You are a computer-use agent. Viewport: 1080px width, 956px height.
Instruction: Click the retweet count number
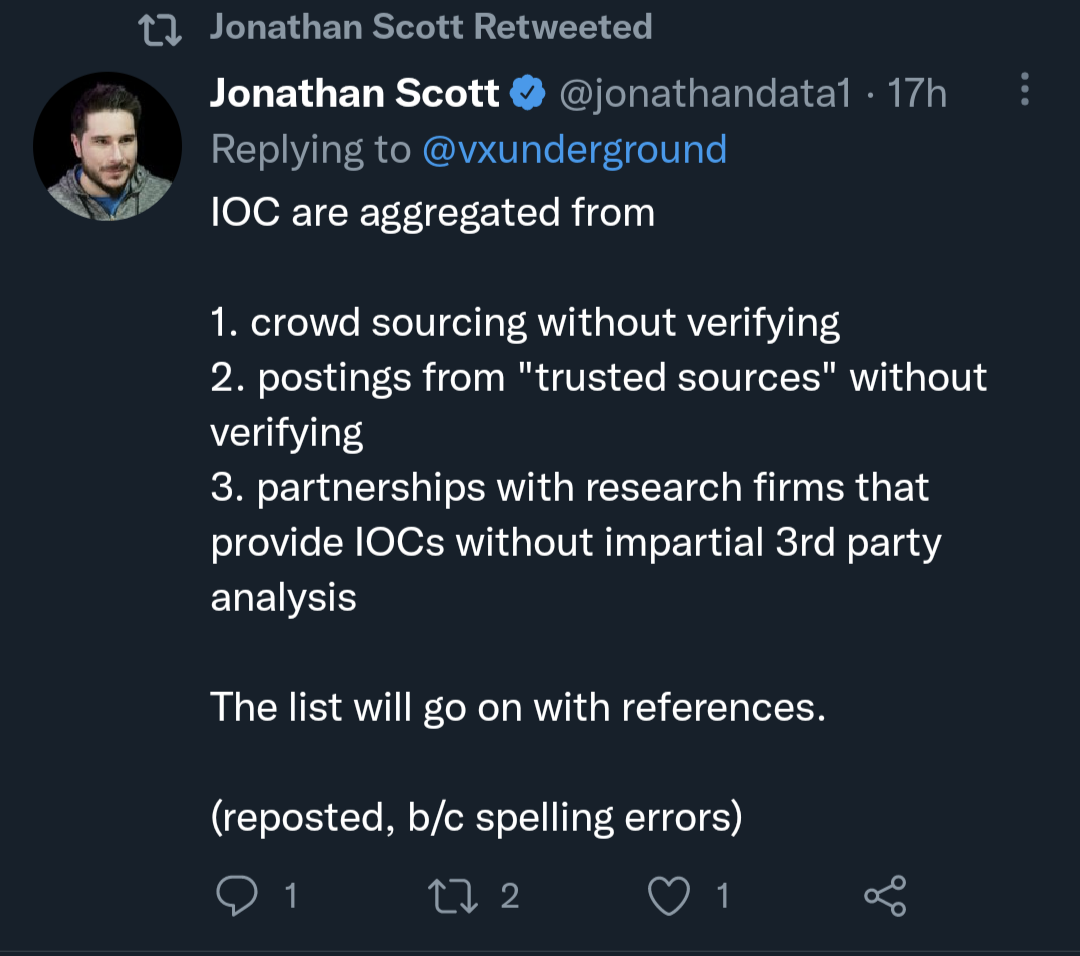coord(509,896)
